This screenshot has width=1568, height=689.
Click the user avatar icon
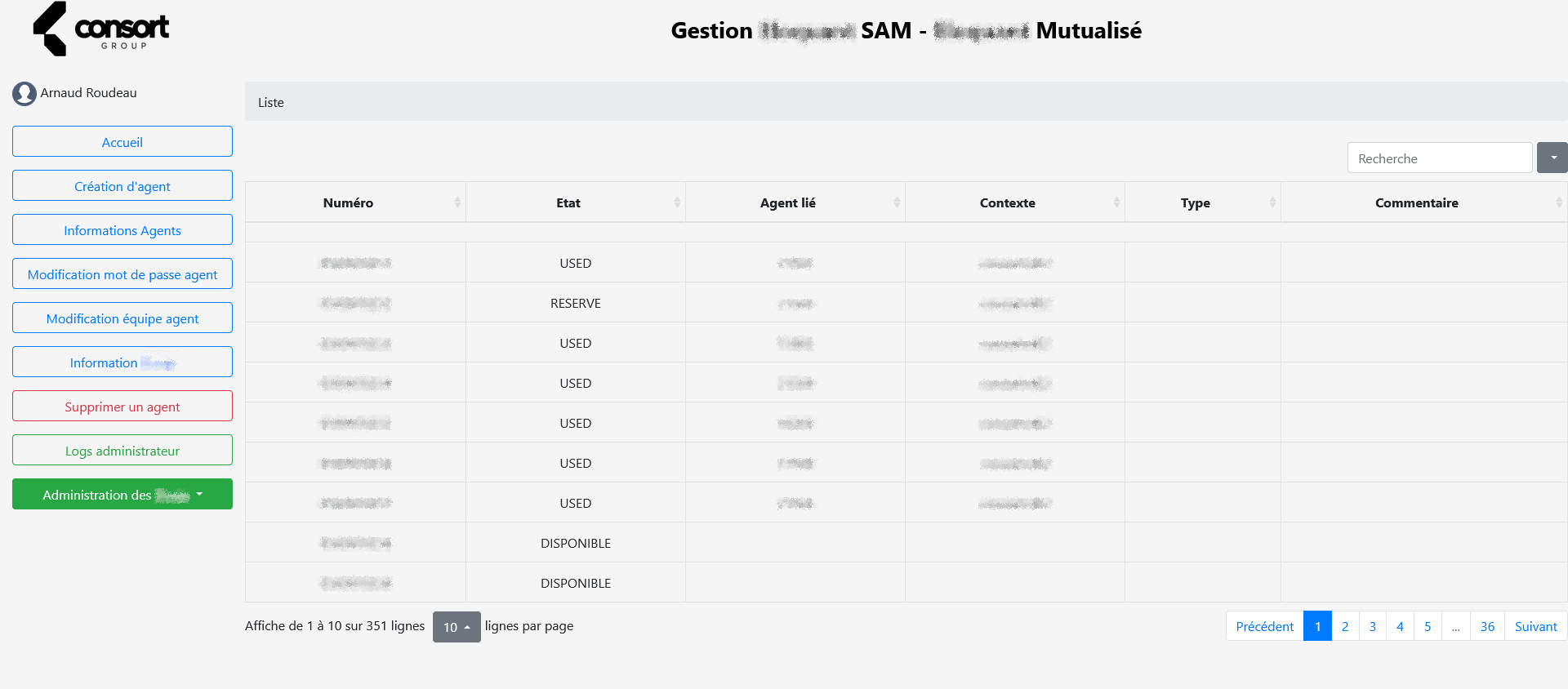(24, 94)
